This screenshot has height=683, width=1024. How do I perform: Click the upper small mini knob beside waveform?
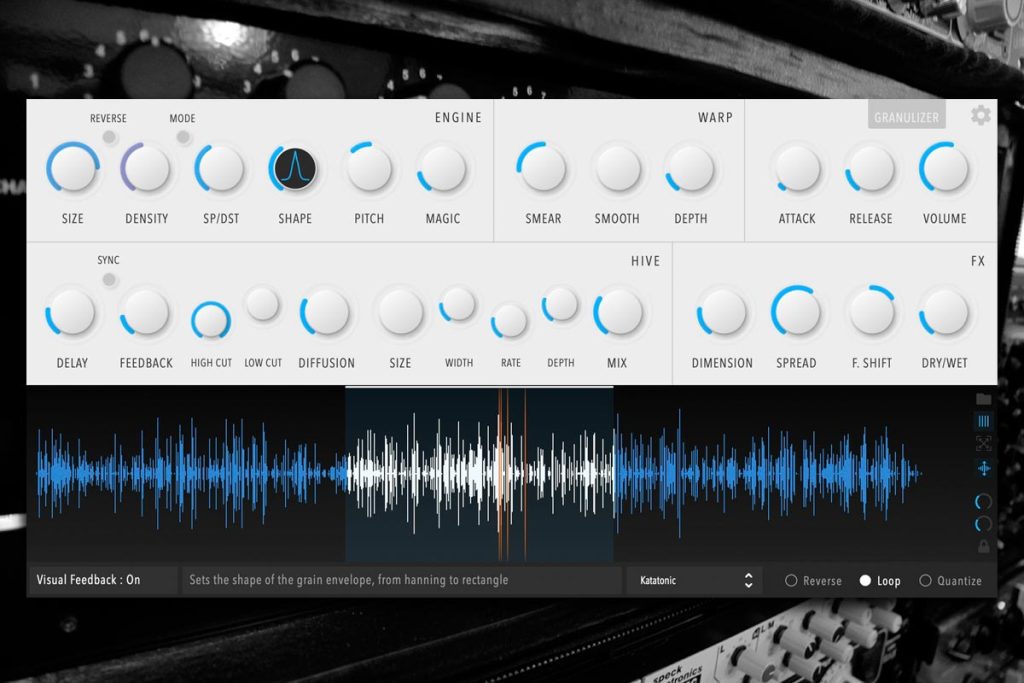(983, 501)
